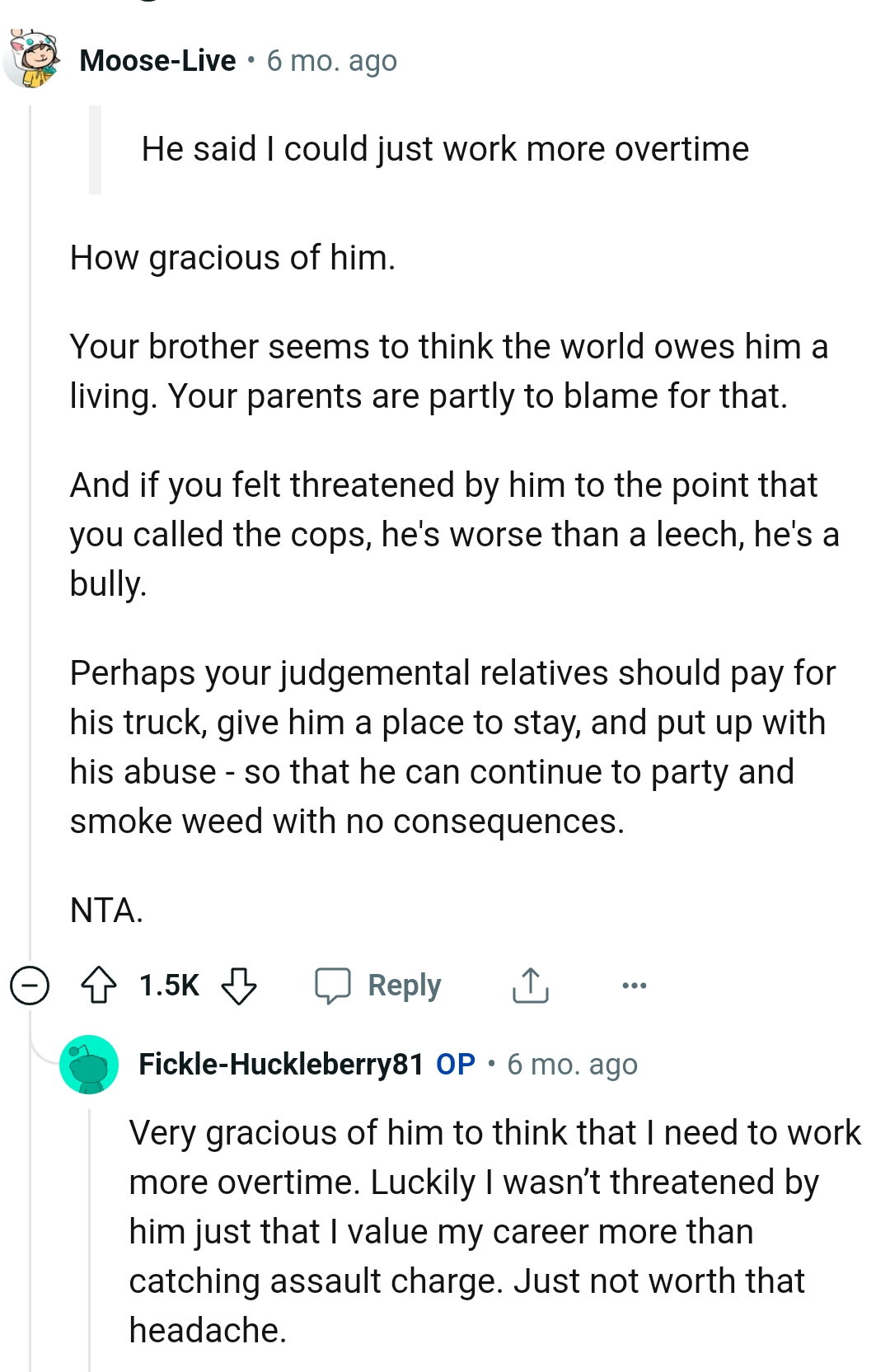
Task: Click Fickle-Huckleberry81's Snoo avatar
Action: tap(89, 1065)
